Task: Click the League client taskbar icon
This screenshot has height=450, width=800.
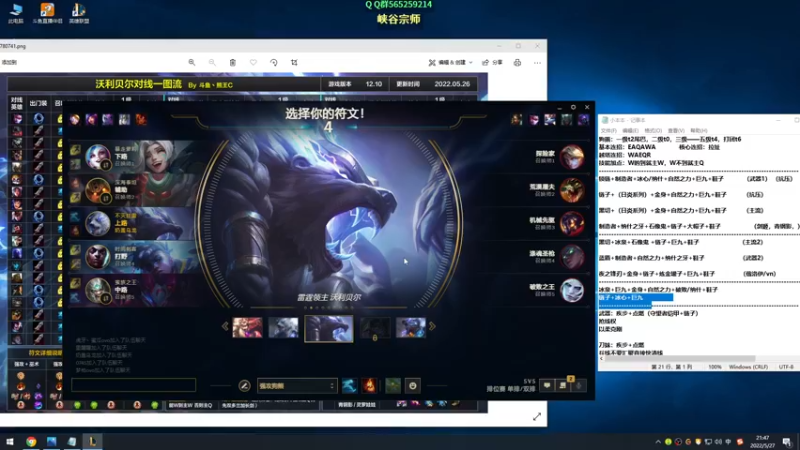Action: tap(92, 441)
